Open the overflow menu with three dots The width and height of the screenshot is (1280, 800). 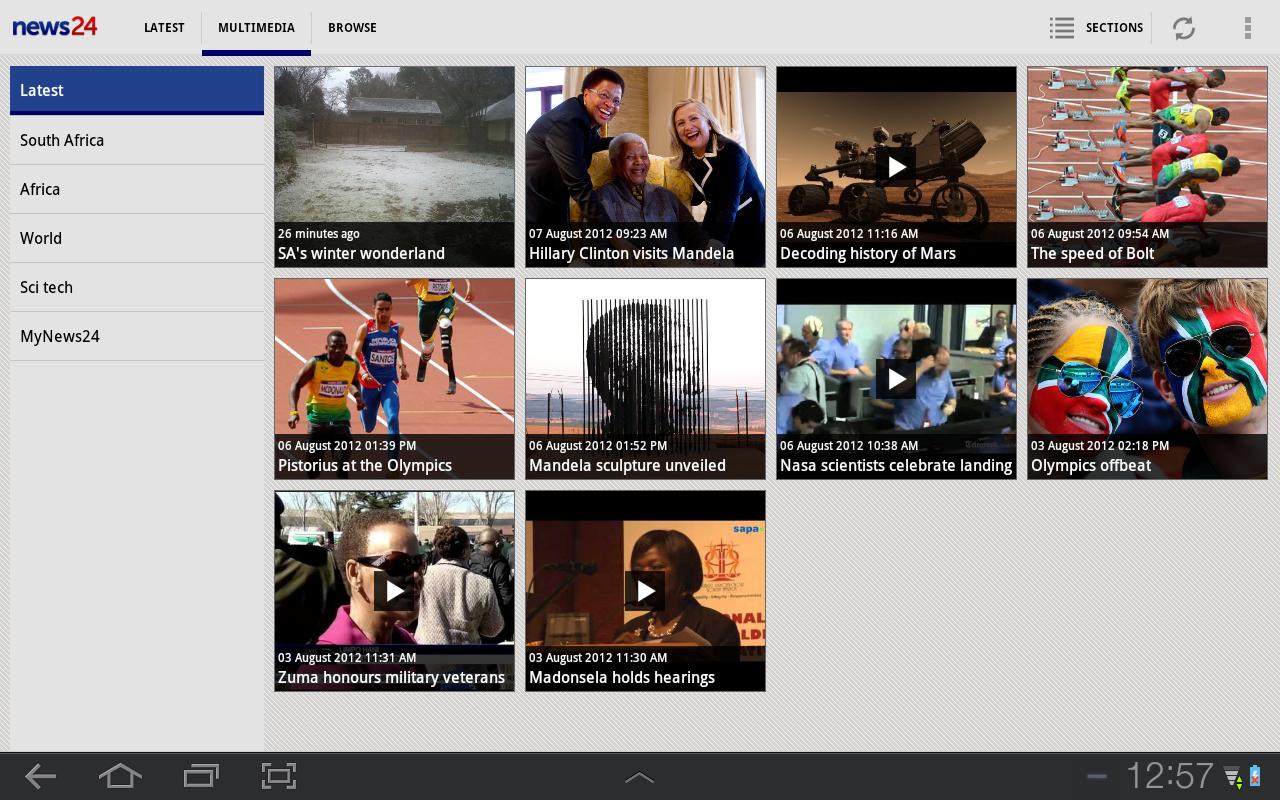(1247, 28)
